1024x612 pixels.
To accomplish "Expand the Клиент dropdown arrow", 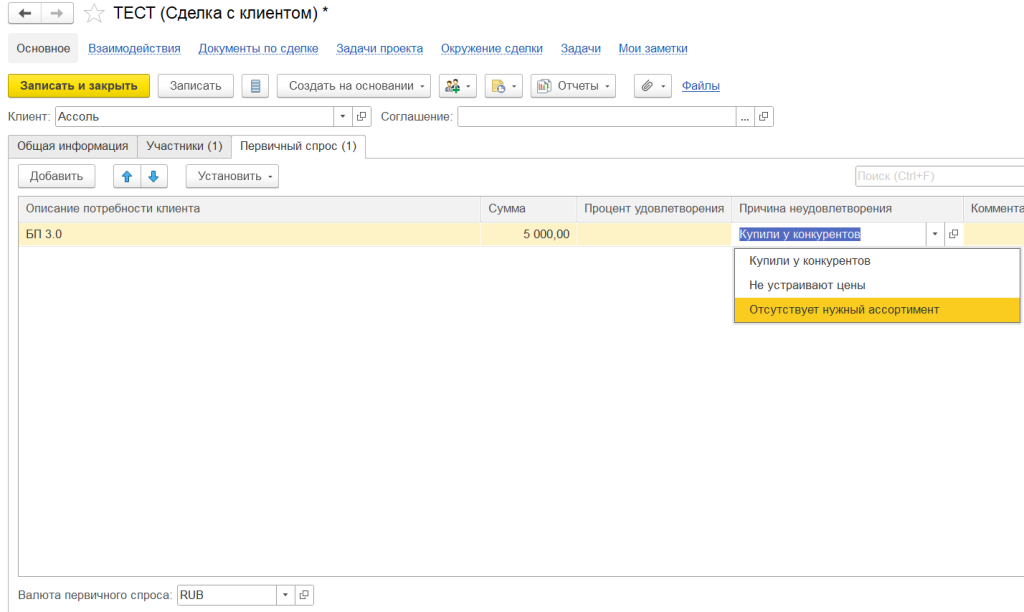I will (343, 117).
